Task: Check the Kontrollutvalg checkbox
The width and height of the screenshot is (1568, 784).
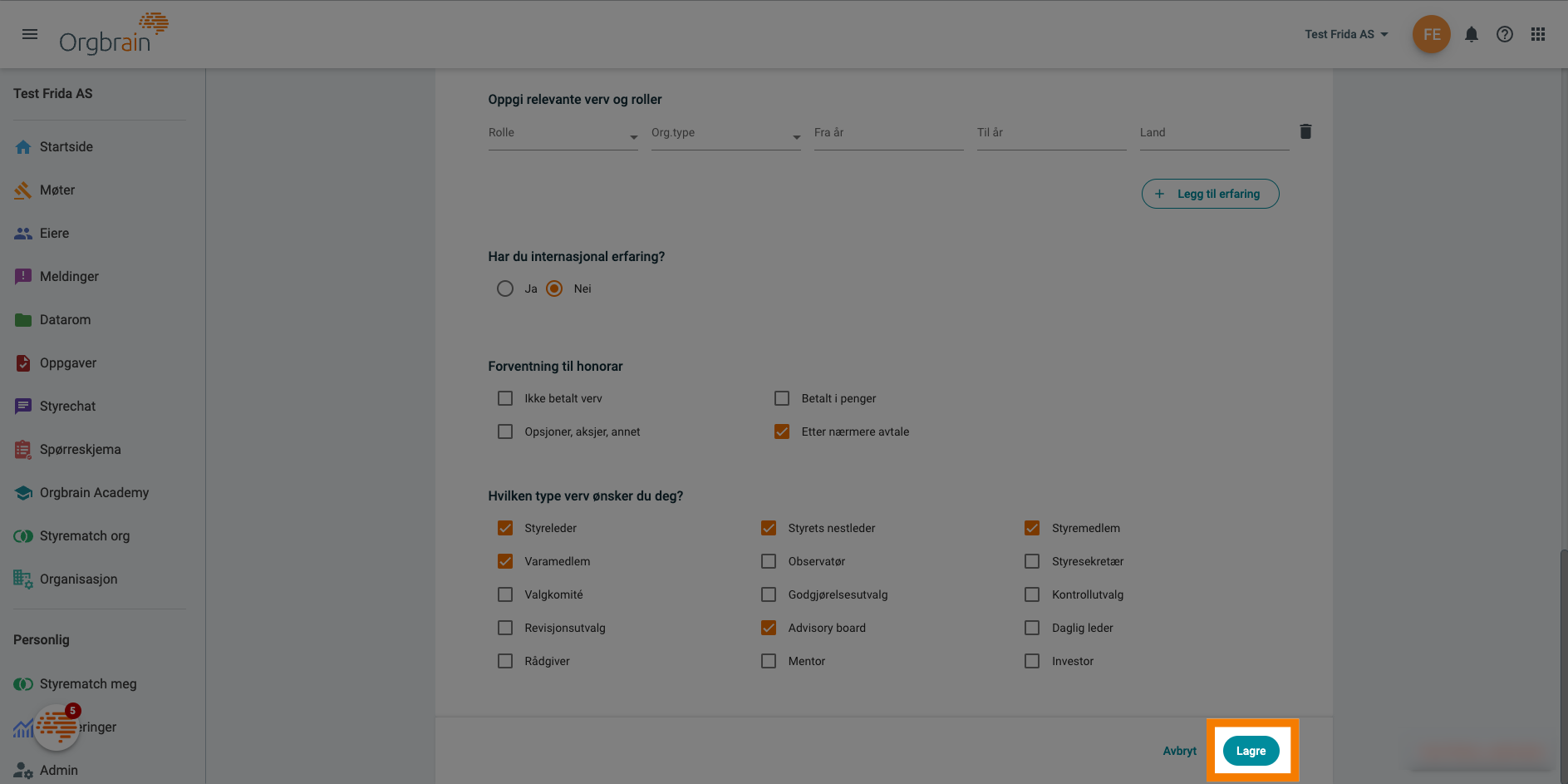Action: tap(1032, 594)
